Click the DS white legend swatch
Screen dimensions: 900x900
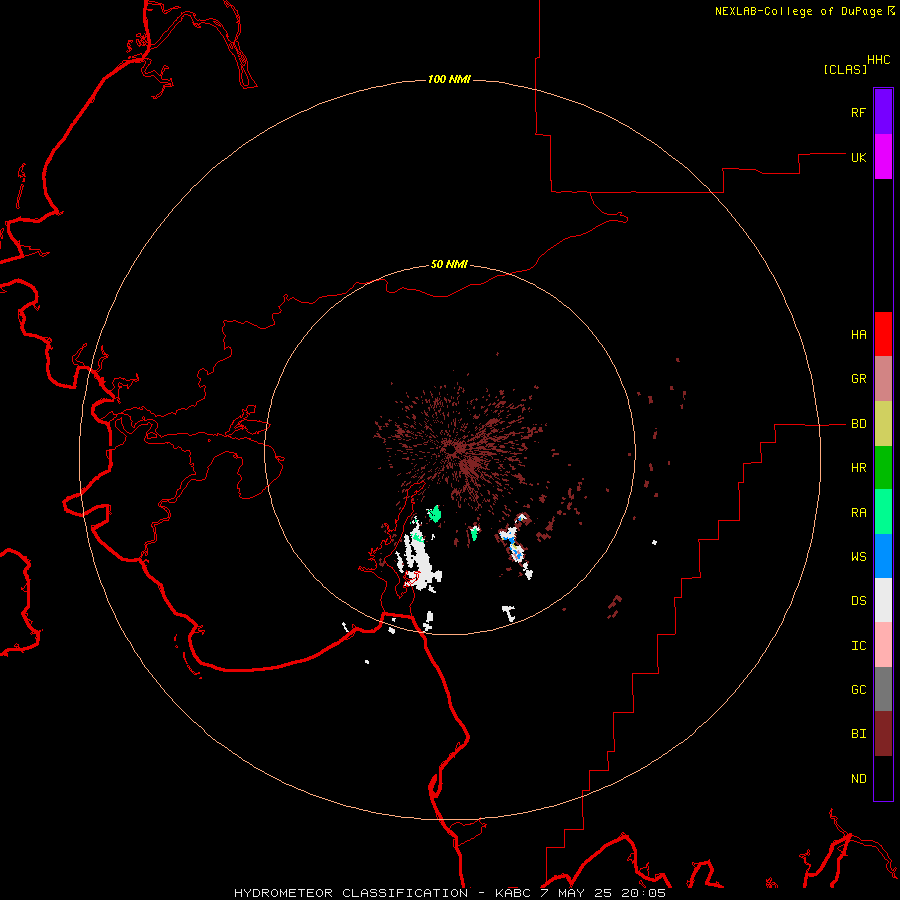tap(883, 600)
